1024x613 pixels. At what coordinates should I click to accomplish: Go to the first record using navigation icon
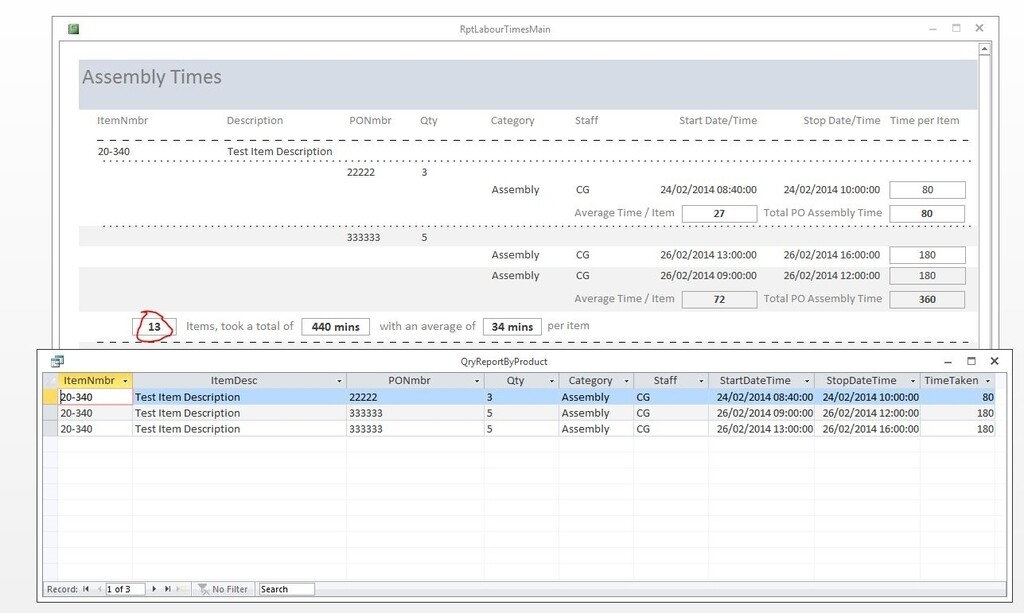point(85,589)
